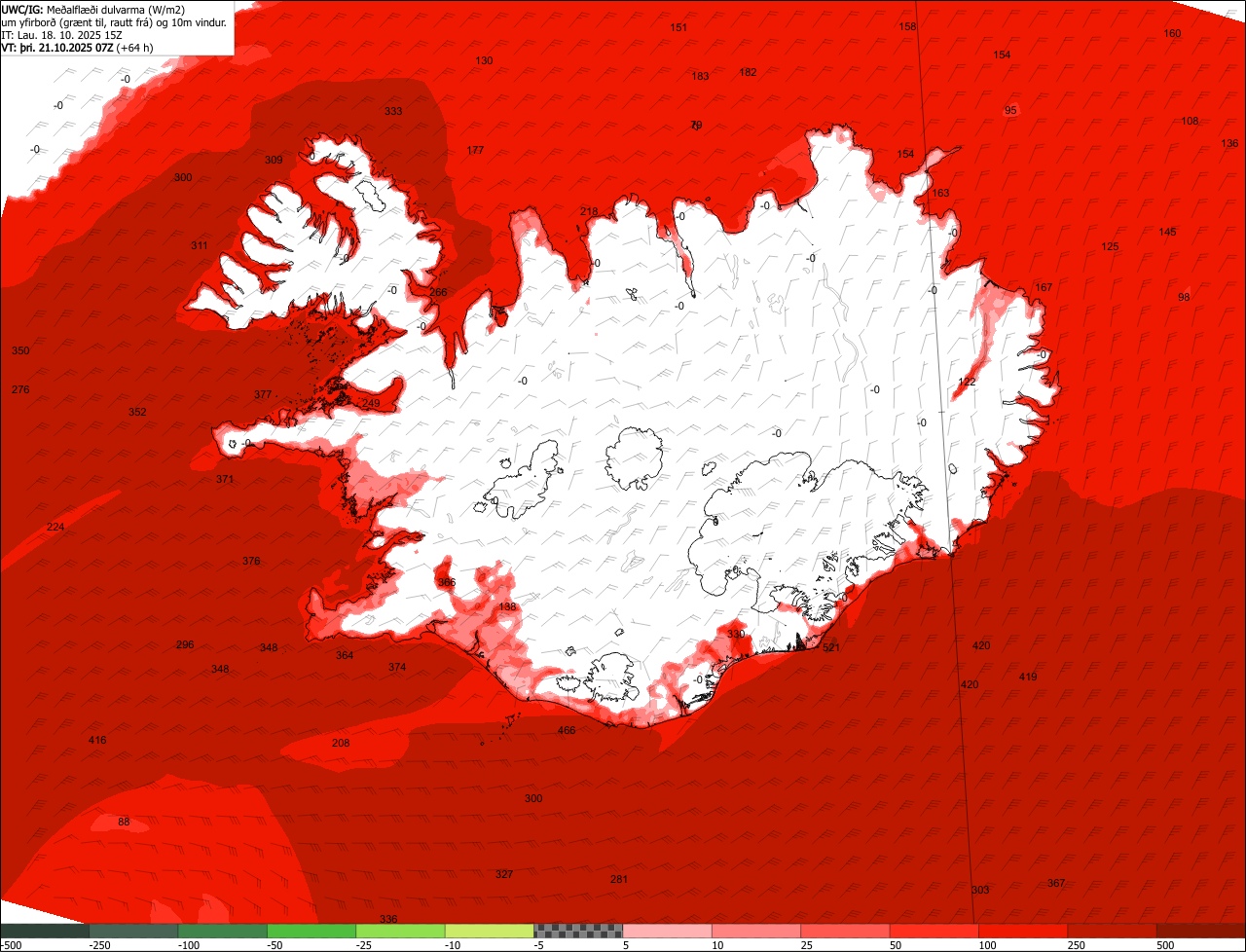The width and height of the screenshot is (1246, 952).
Task: Click the value 364 off the southwest coast
Action: pyautogui.click(x=345, y=656)
